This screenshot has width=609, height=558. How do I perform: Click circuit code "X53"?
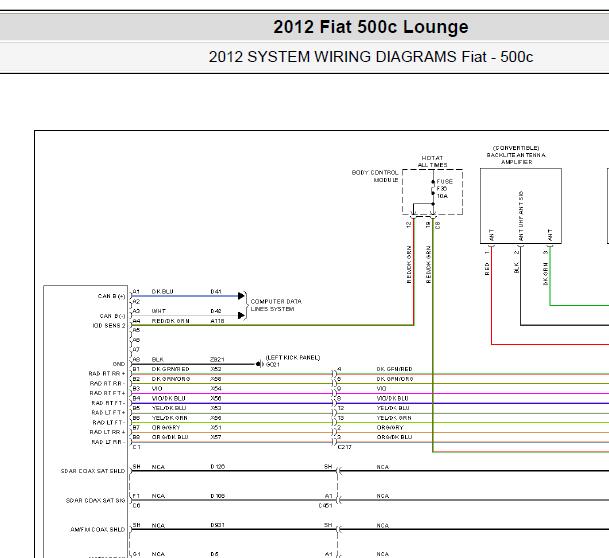point(216,408)
